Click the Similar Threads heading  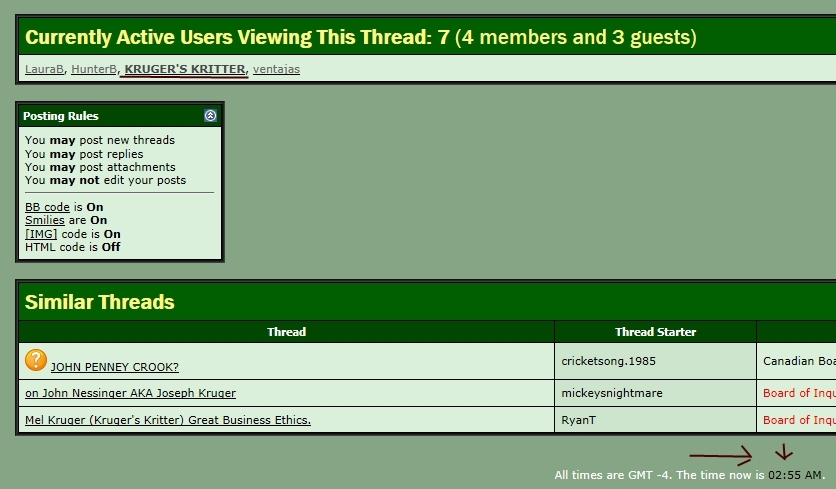(100, 302)
